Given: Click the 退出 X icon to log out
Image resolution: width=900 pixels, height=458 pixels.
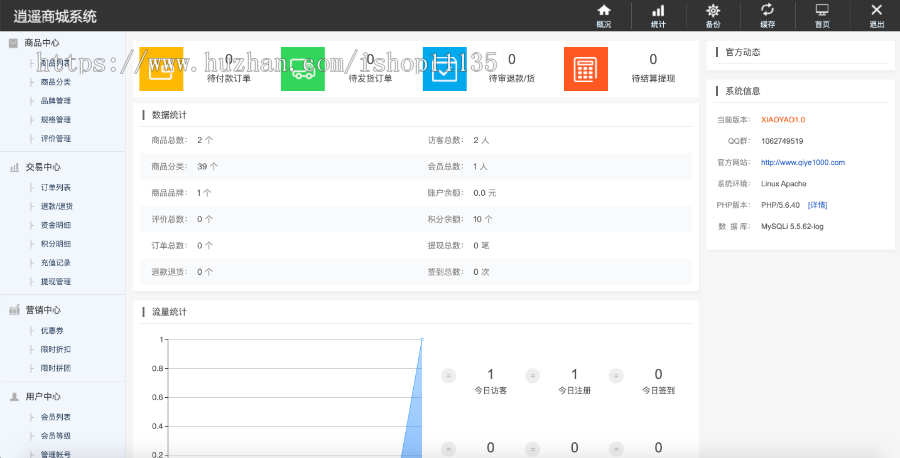Looking at the screenshot, I should 876,14.
